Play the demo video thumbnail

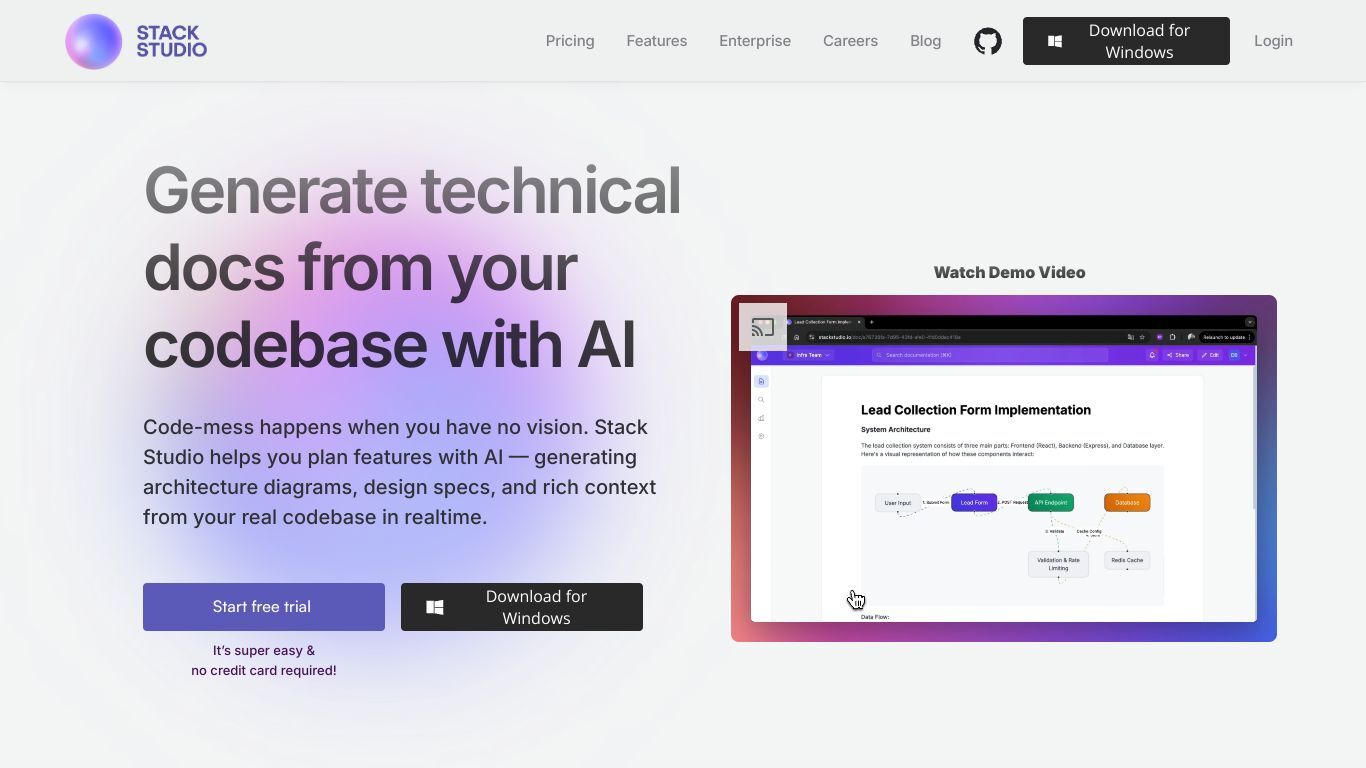(1004, 468)
